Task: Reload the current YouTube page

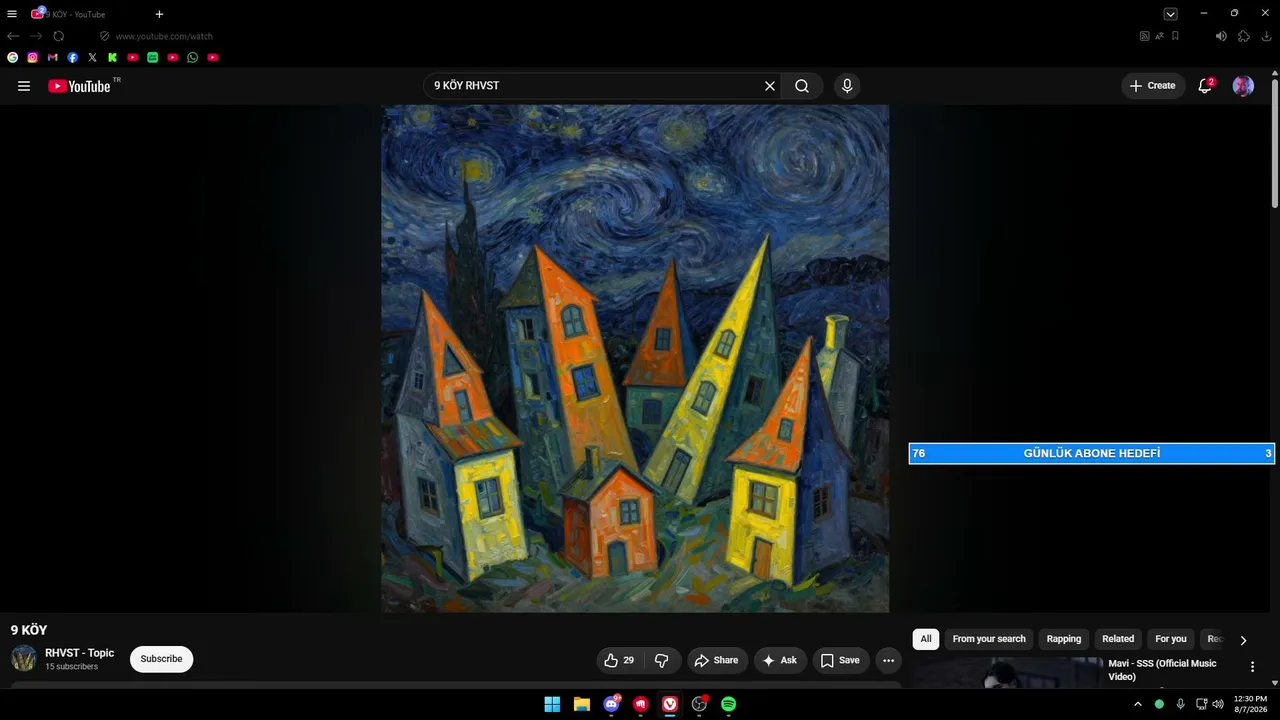Action: (59, 36)
